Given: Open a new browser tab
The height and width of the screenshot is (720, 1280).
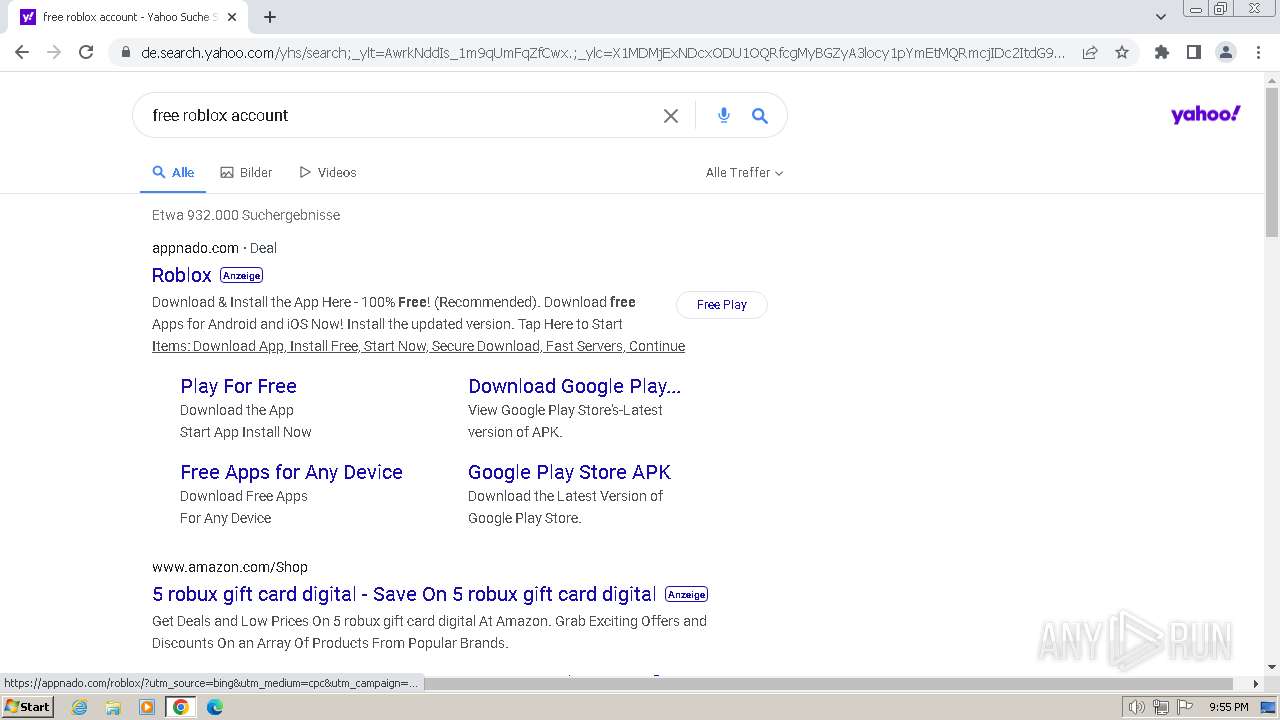Looking at the screenshot, I should 270,17.
